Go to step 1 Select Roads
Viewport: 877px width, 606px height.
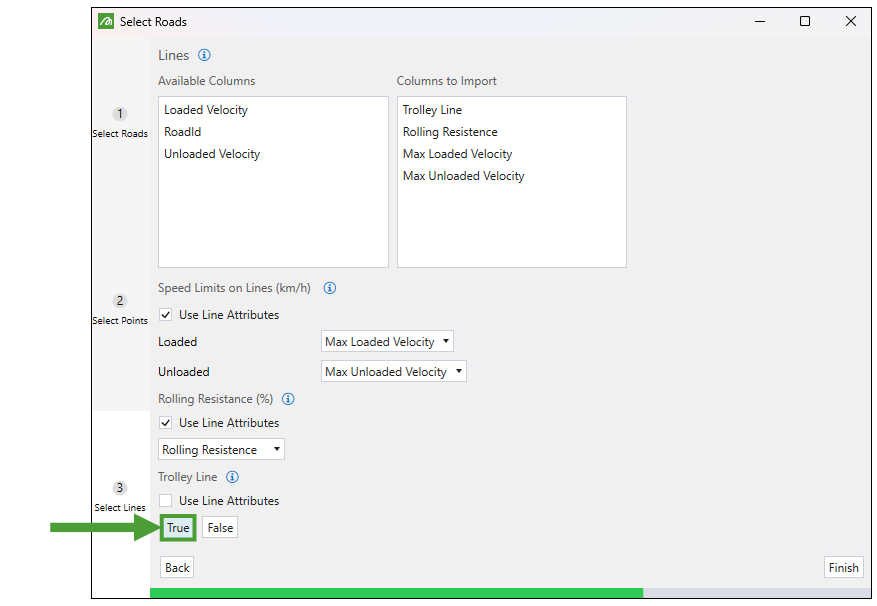120,122
